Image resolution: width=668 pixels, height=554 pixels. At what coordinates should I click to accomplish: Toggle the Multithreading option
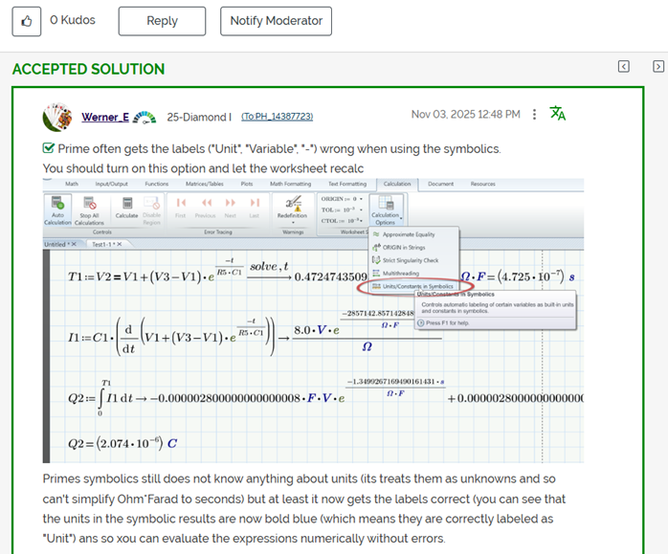click(x=400, y=273)
